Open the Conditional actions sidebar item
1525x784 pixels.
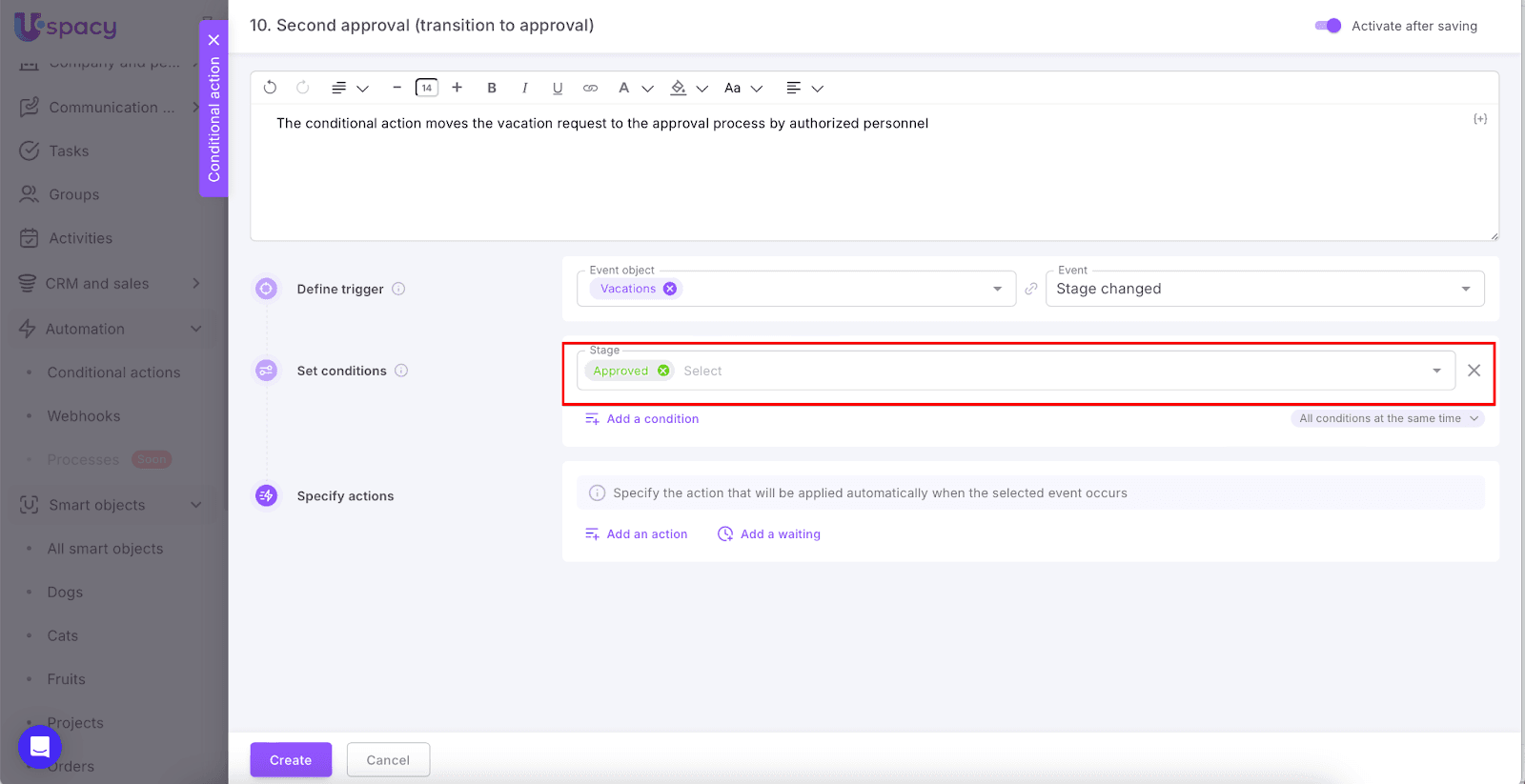[113, 372]
